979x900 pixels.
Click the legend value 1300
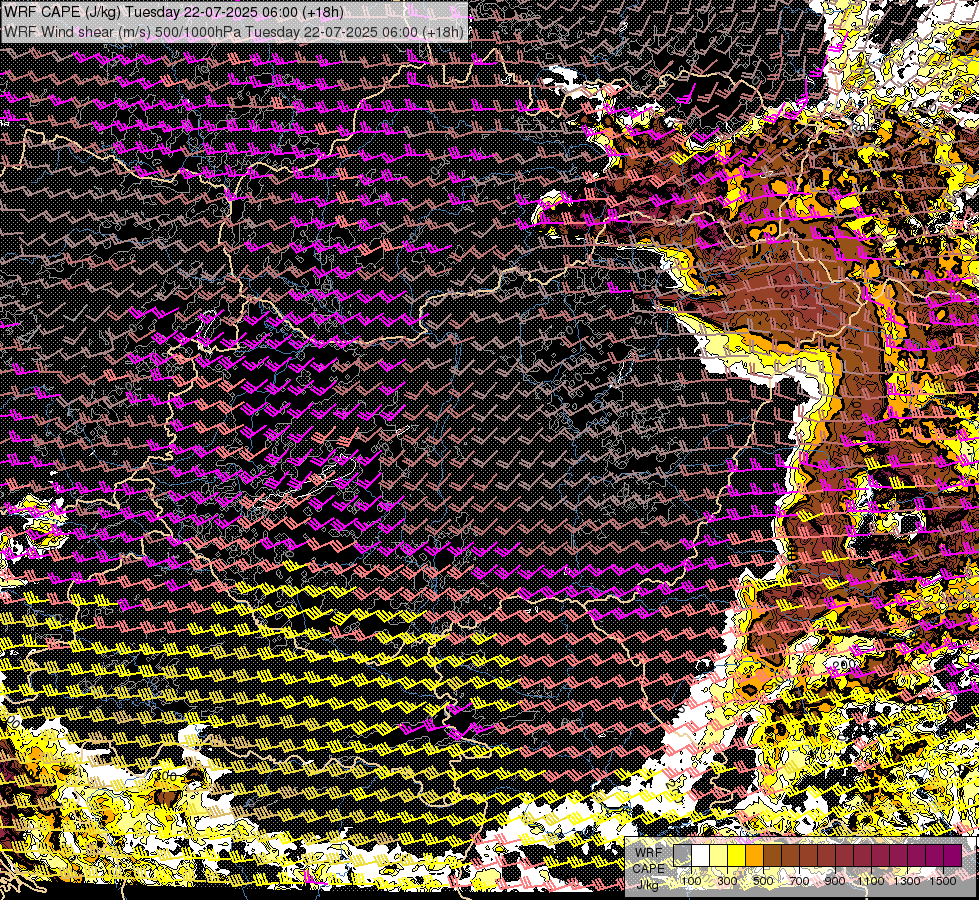point(907,881)
